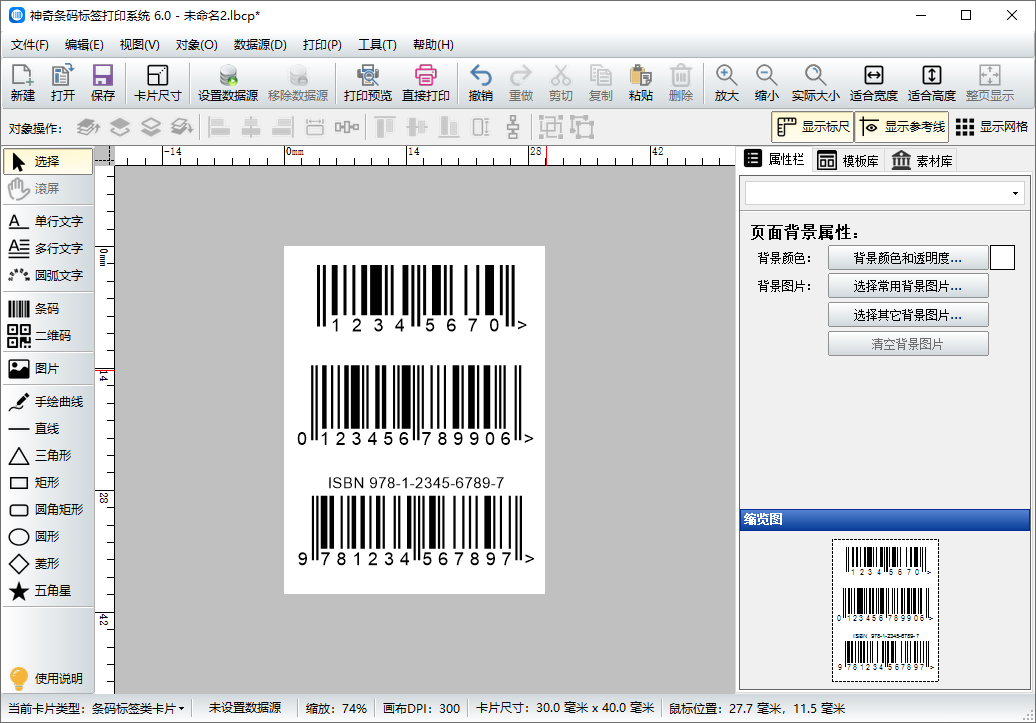Screen dimensions: 1036x723
Task: Select the 圆弧文字 arc text tool
Action: pyautogui.click(x=48, y=275)
